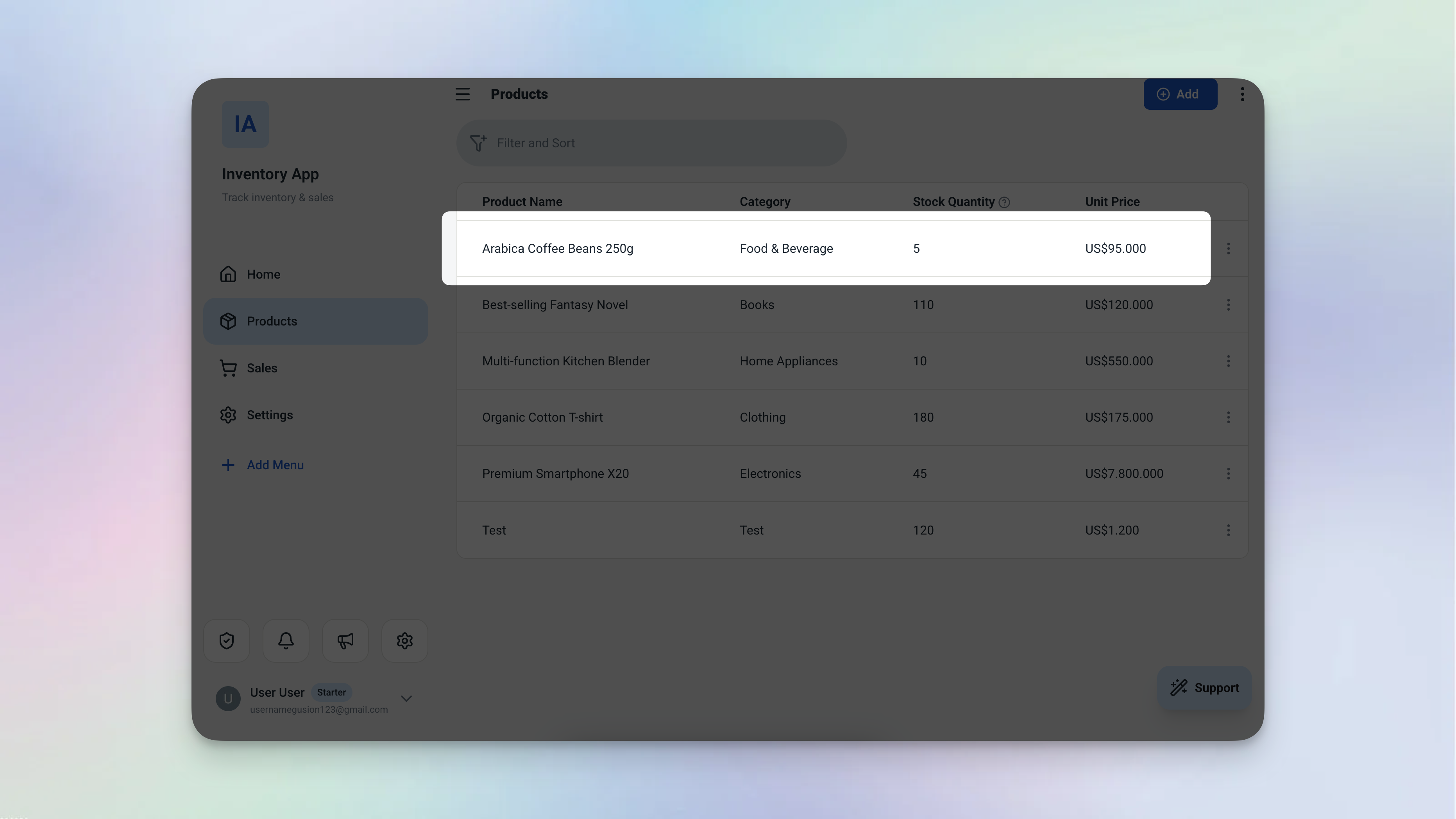Viewport: 1456px width, 819px height.
Task: Click the Inventory App title
Action: [270, 174]
